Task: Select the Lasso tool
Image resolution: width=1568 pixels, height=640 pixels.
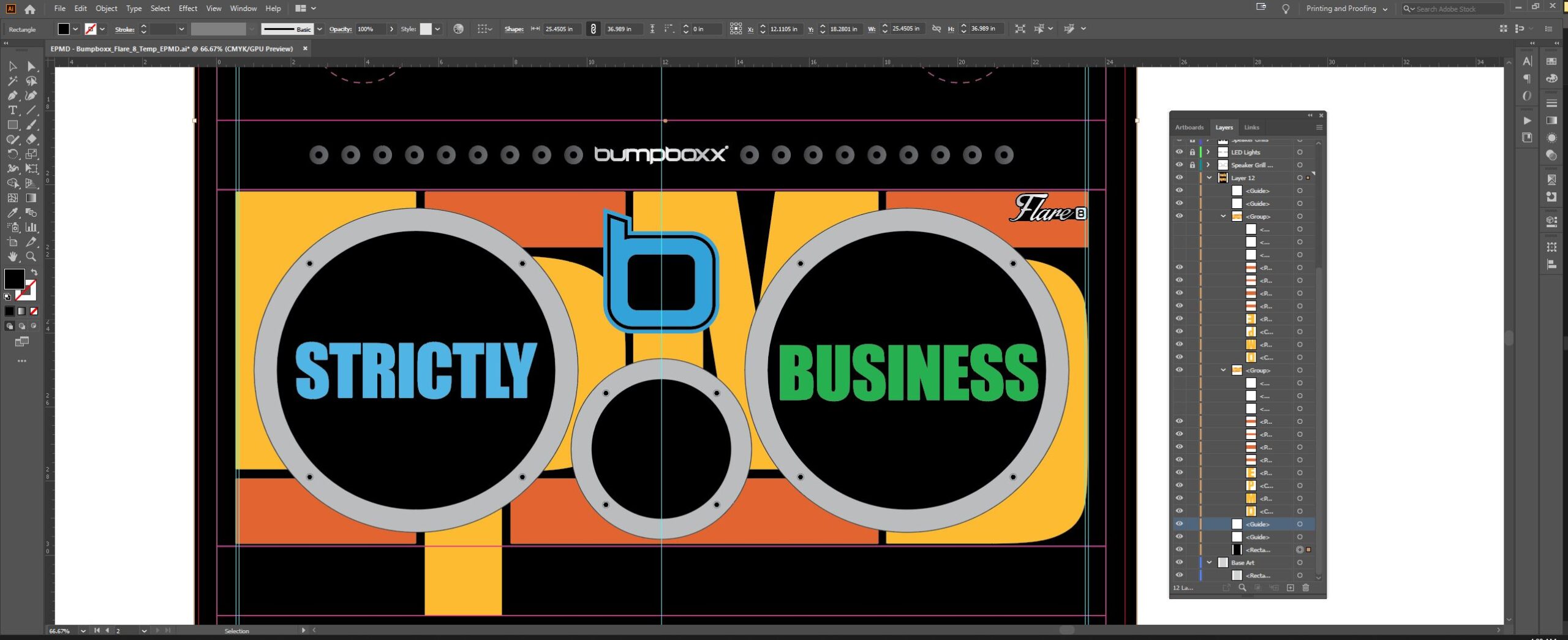Action: coord(31,81)
